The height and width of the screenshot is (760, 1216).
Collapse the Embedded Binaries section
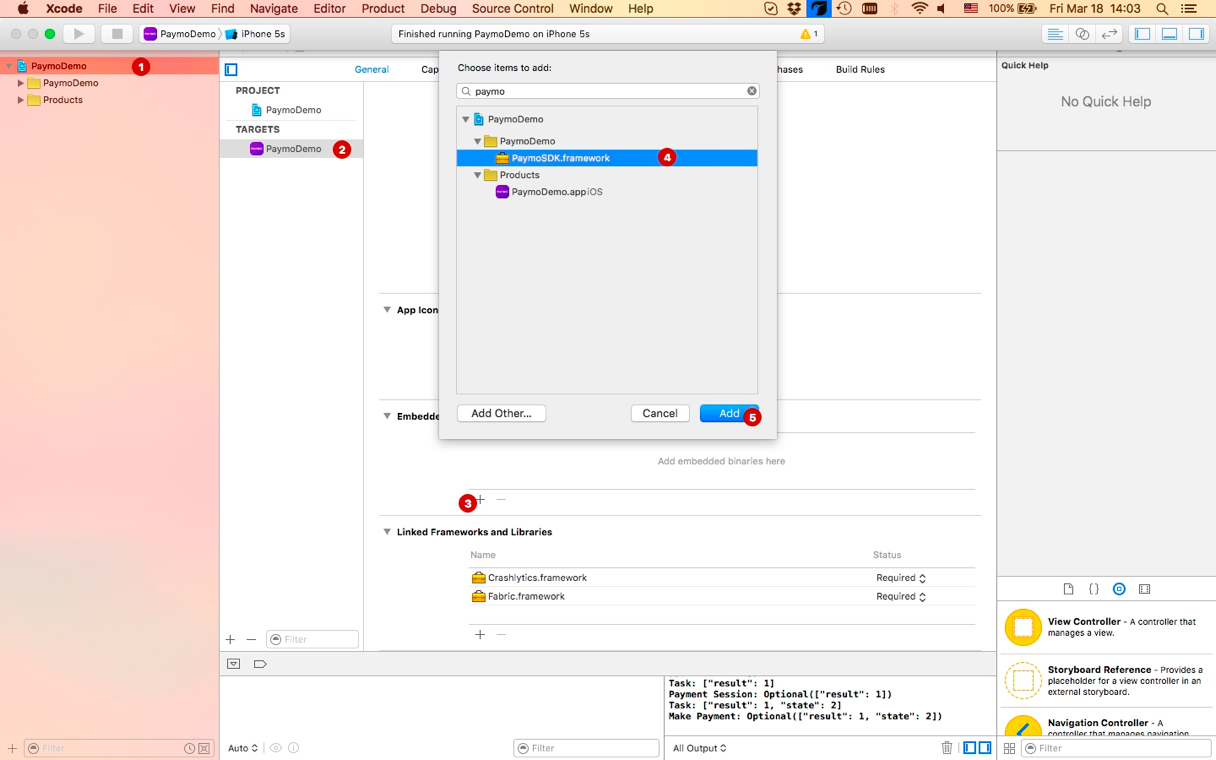[x=387, y=416]
